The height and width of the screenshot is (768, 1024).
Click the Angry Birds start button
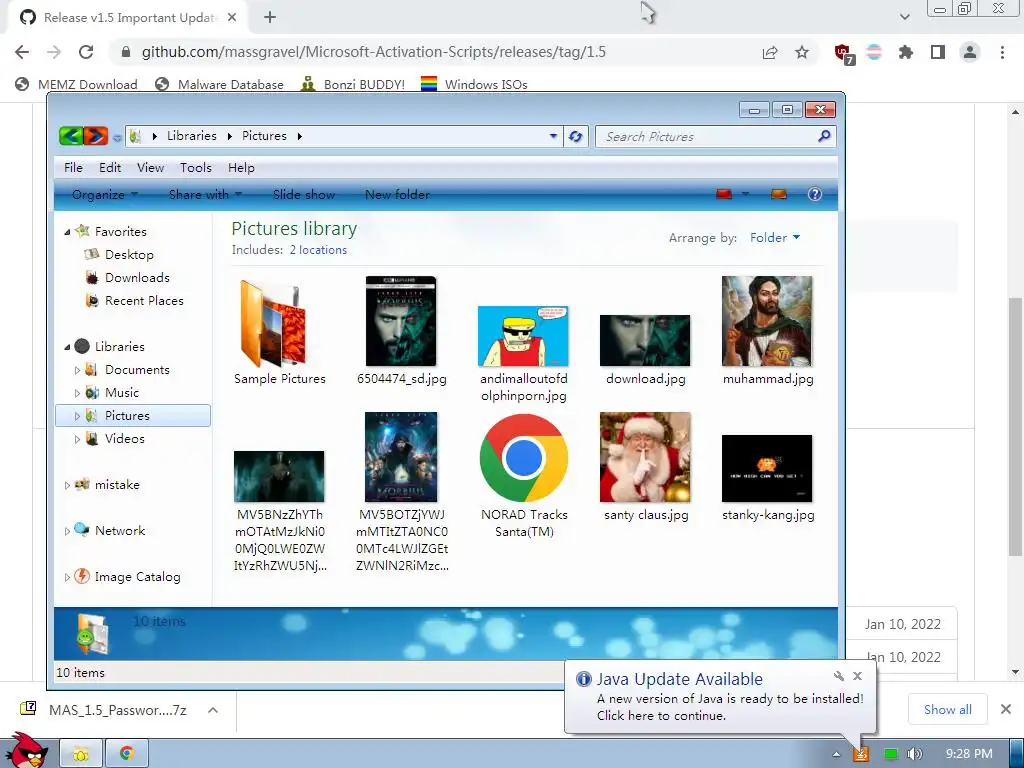27,751
